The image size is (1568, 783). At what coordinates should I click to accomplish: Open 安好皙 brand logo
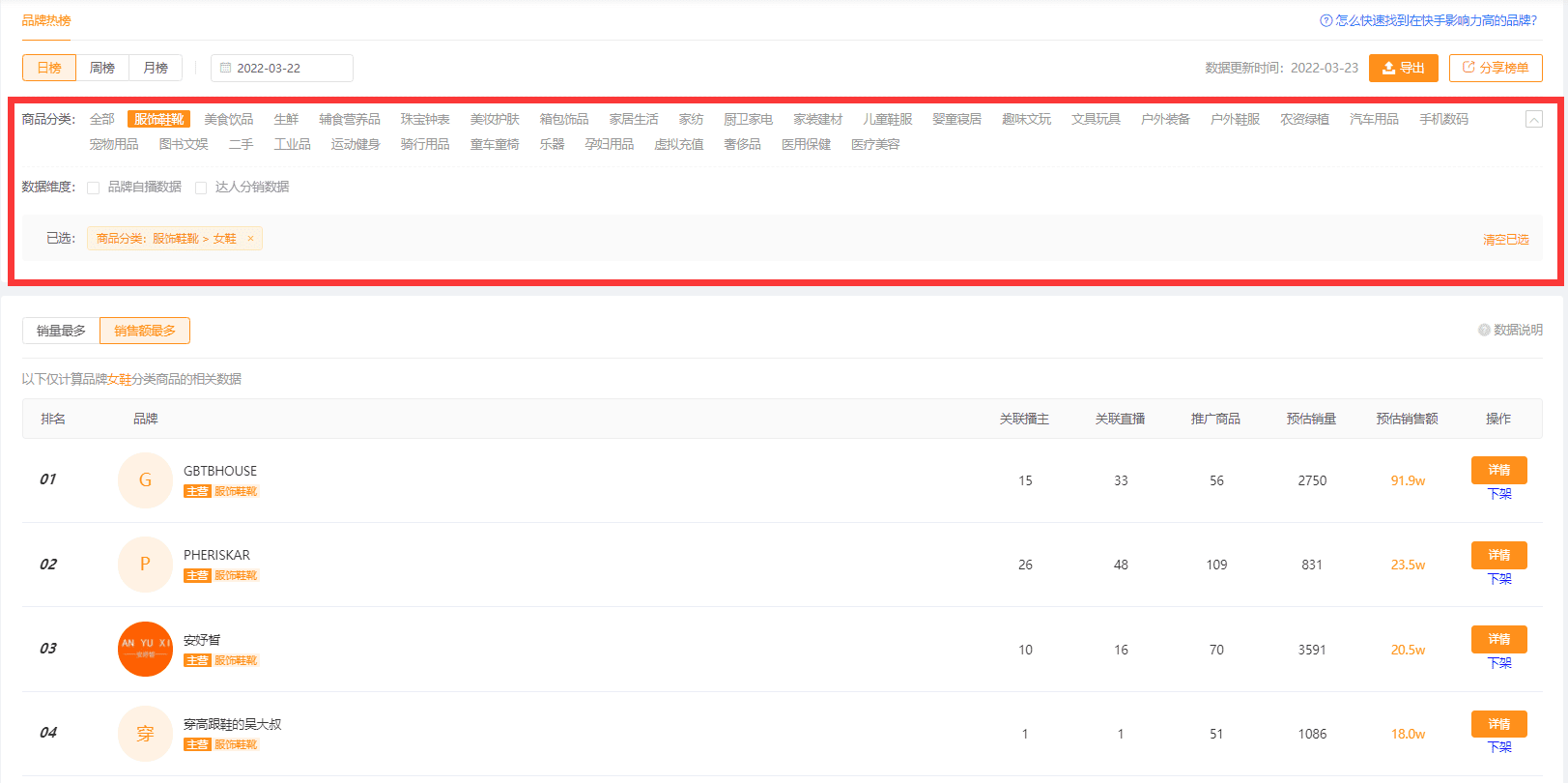[145, 649]
